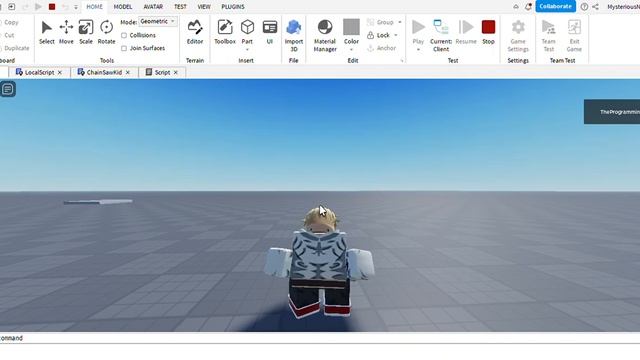Image resolution: width=640 pixels, height=360 pixels.
Task: Open the notifications bell
Action: [528, 7]
